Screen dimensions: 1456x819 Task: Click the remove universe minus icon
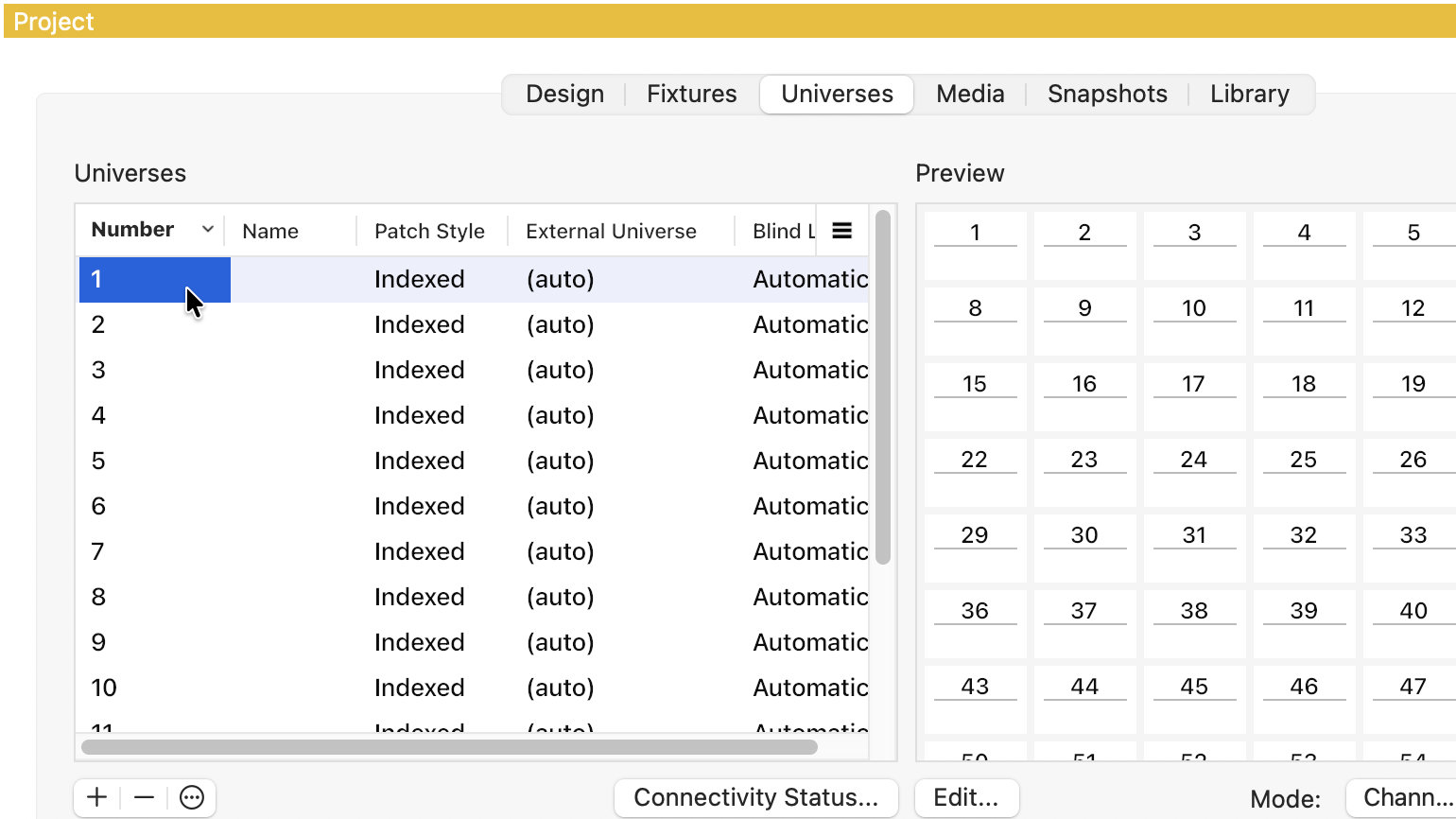click(x=144, y=797)
